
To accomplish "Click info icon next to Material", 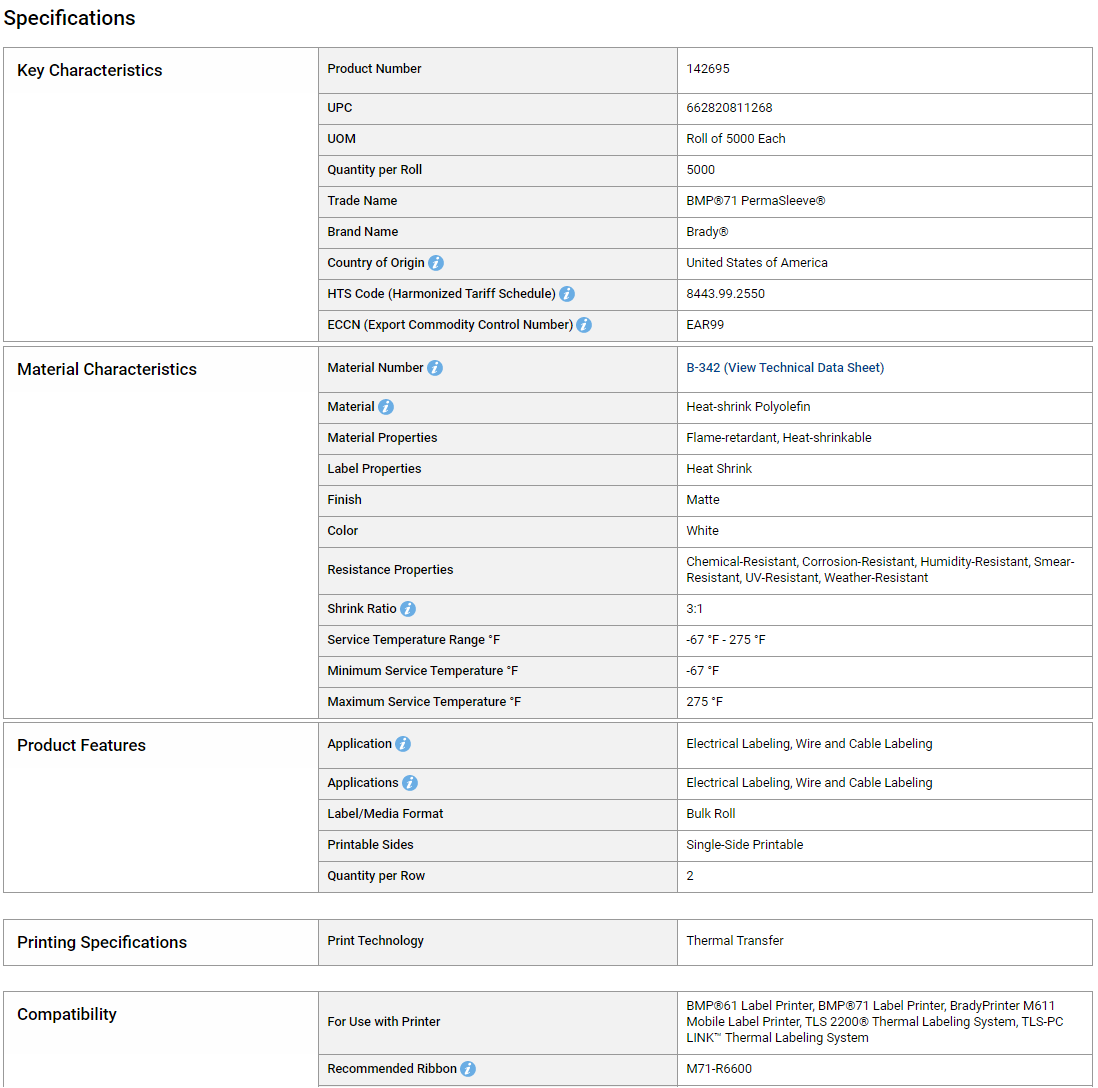I will 386,407.
